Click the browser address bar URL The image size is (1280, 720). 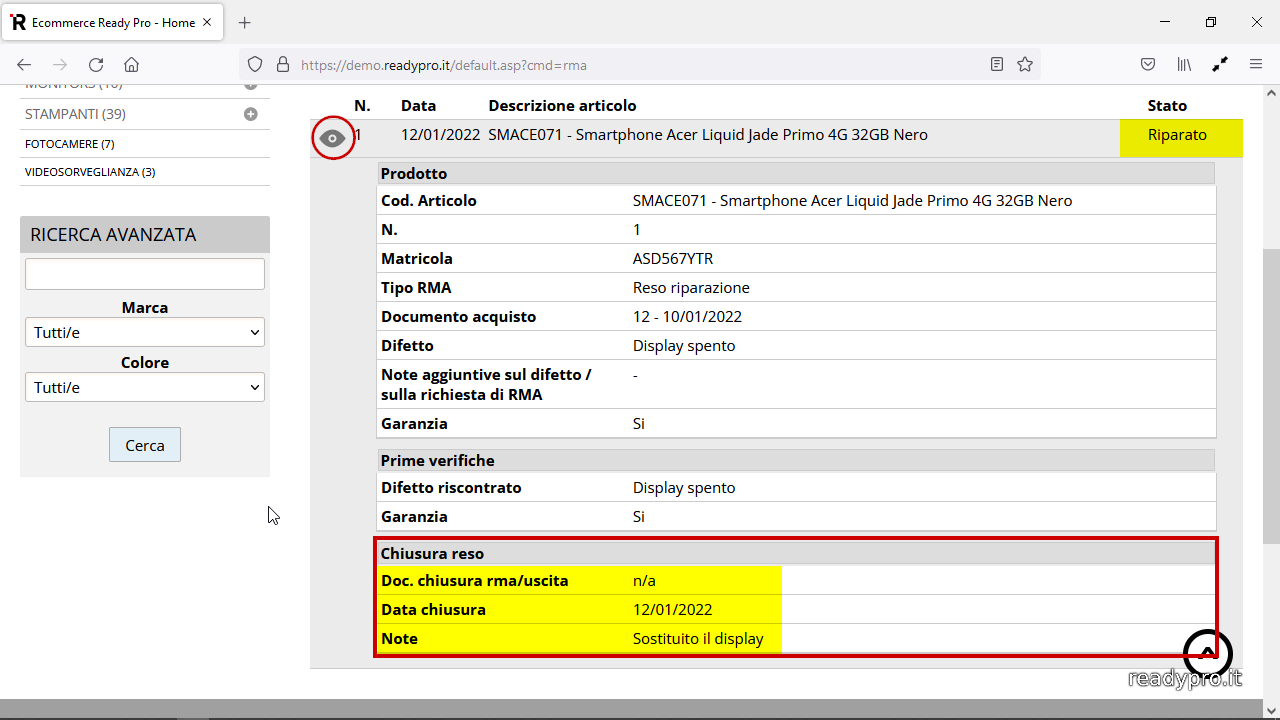pos(444,65)
